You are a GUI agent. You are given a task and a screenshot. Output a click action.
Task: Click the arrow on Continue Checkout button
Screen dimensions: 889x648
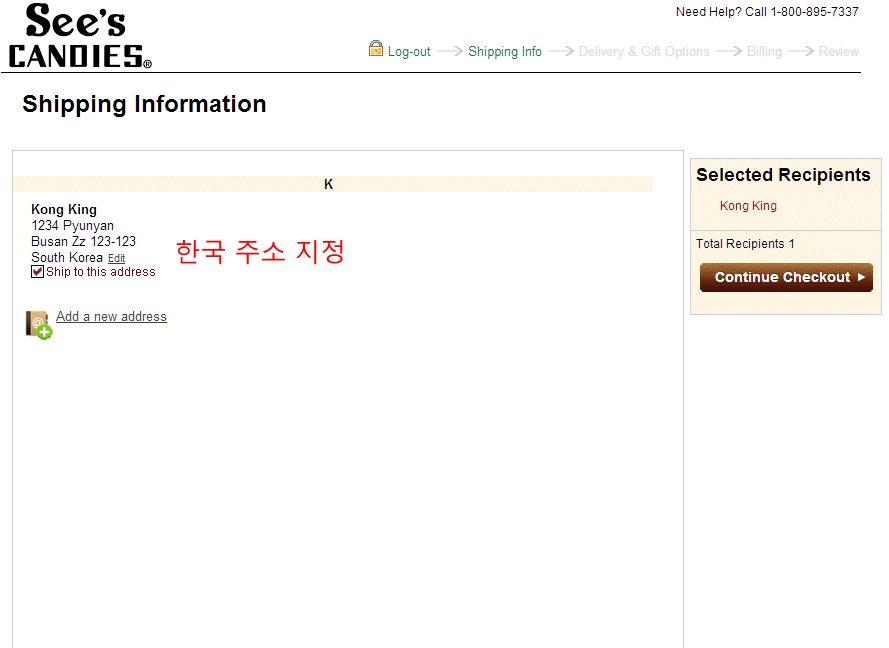click(x=862, y=277)
